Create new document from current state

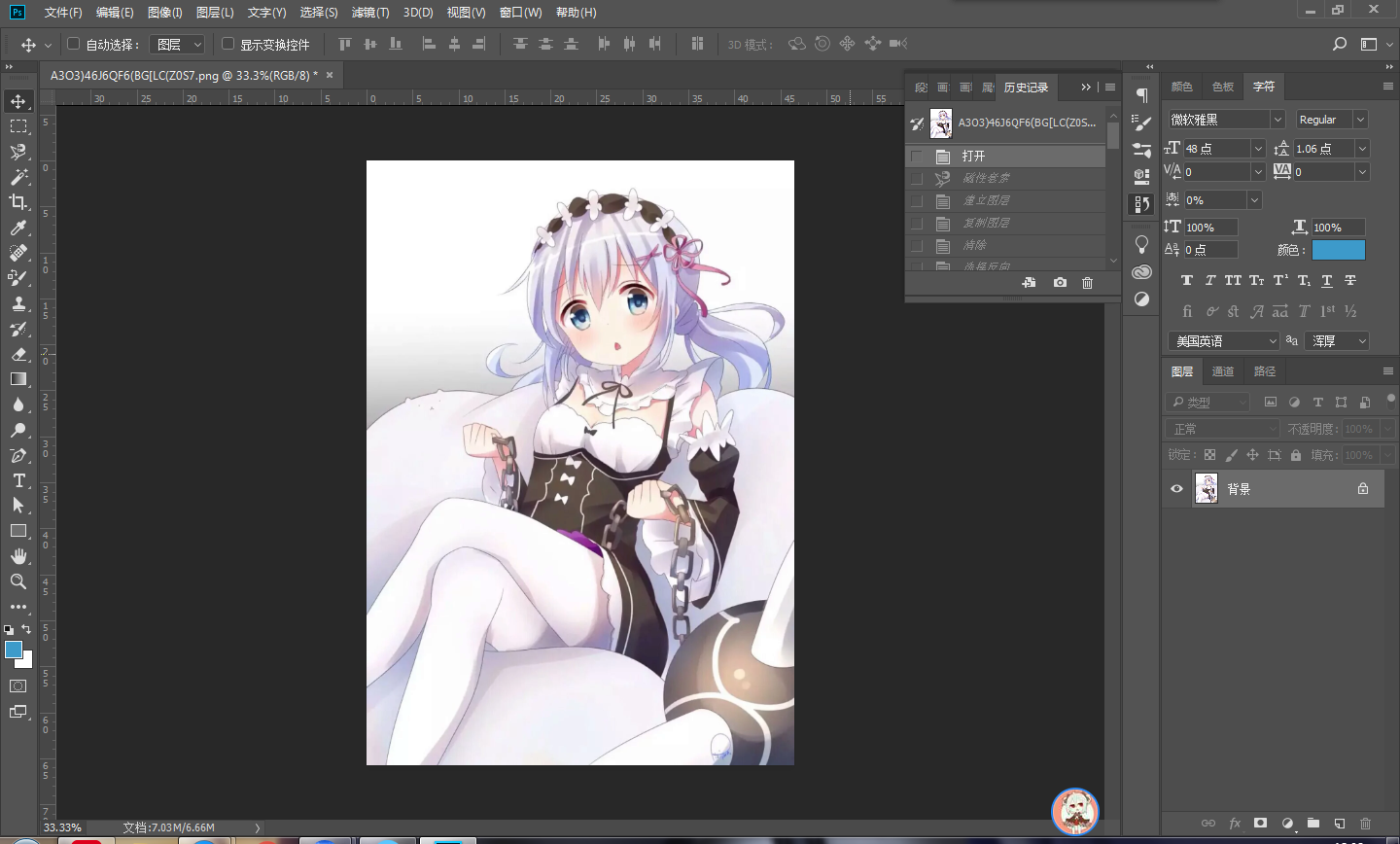tap(1029, 283)
